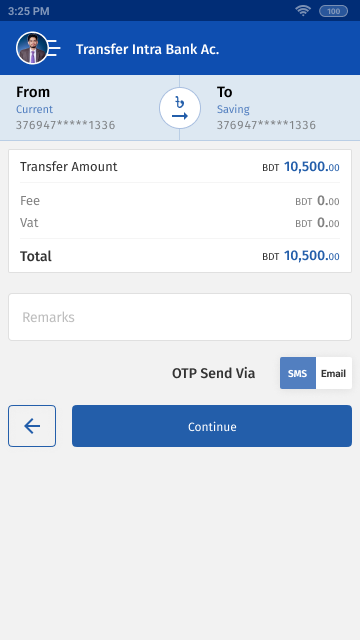Select Email for OTP delivery
The height and width of the screenshot is (640, 360).
tap(333, 373)
